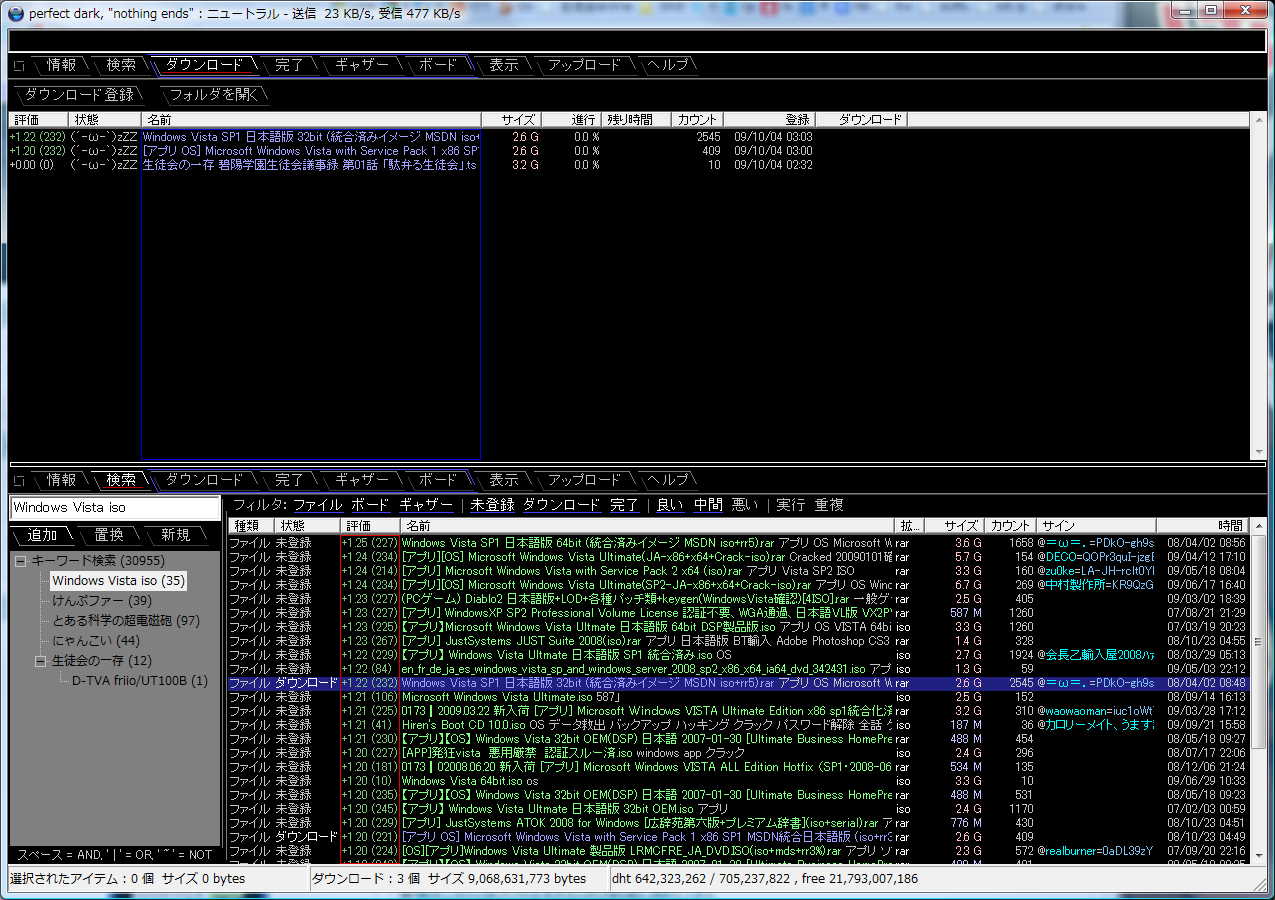This screenshot has width=1275, height=900.
Task: Select result en_fr_de_ja_es_windows_vista_sp iso
Action: click(738, 669)
